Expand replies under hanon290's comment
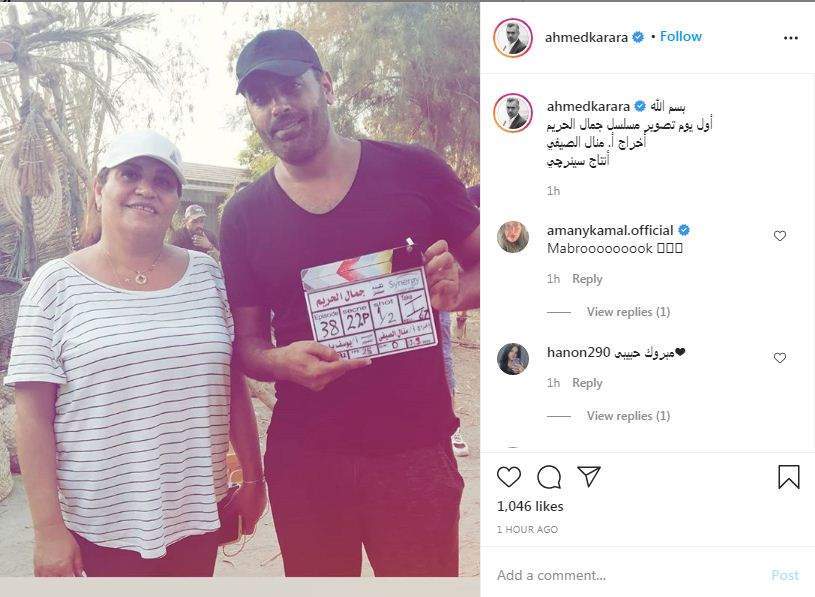This screenshot has width=815, height=597. coord(628,416)
